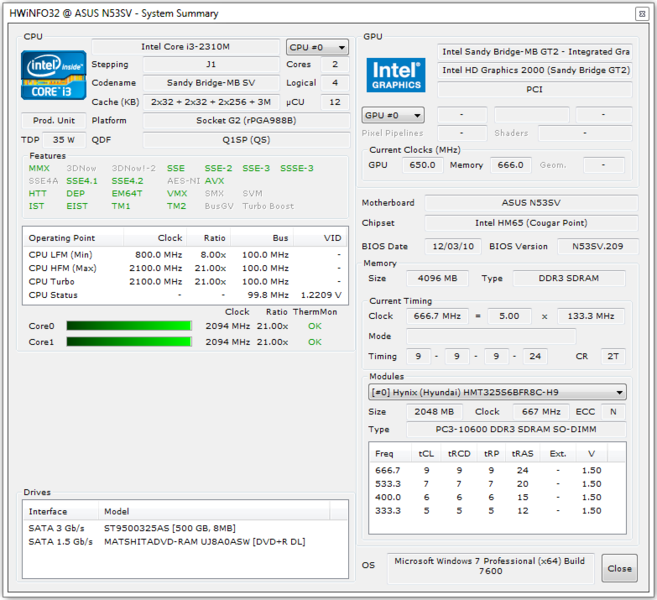Click the Q1SP (QS) QDF field
This screenshot has height=600, width=657.
246,140
